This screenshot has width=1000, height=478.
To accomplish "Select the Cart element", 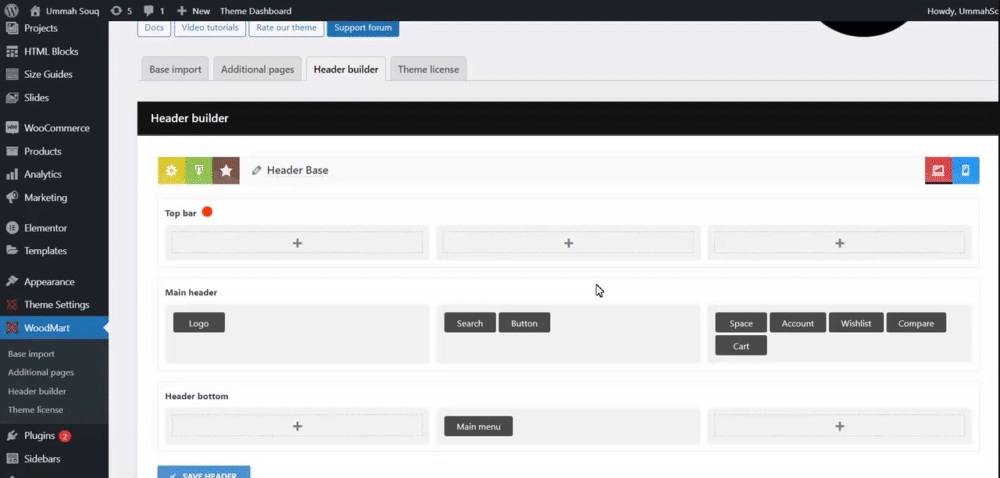I will point(741,345).
